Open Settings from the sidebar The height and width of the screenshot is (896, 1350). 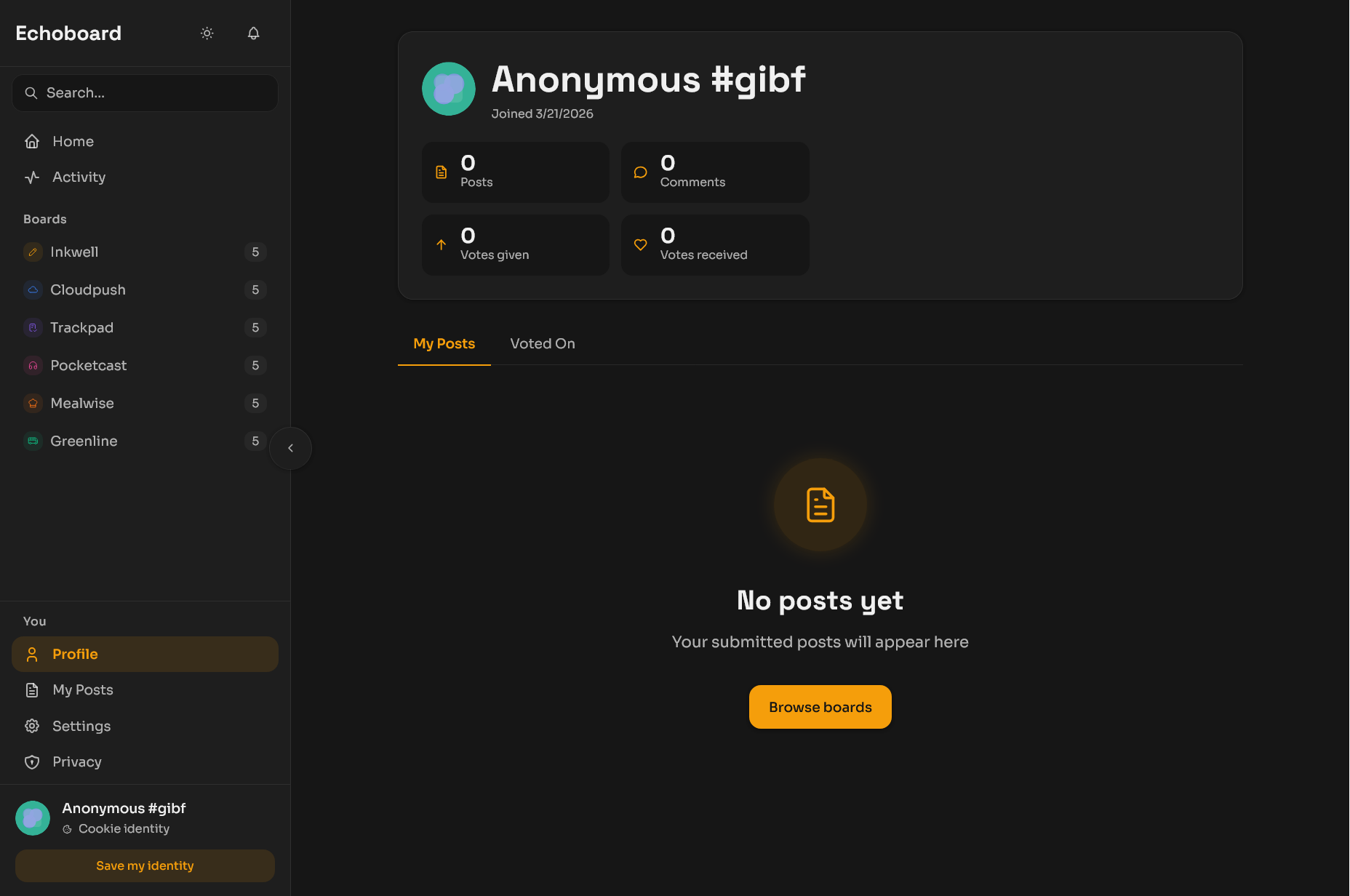(x=81, y=727)
